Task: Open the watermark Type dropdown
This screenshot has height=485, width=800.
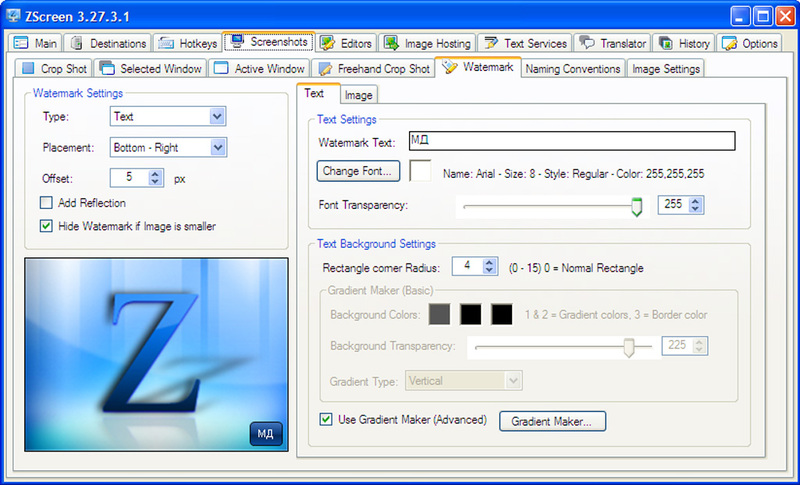Action: click(217, 116)
